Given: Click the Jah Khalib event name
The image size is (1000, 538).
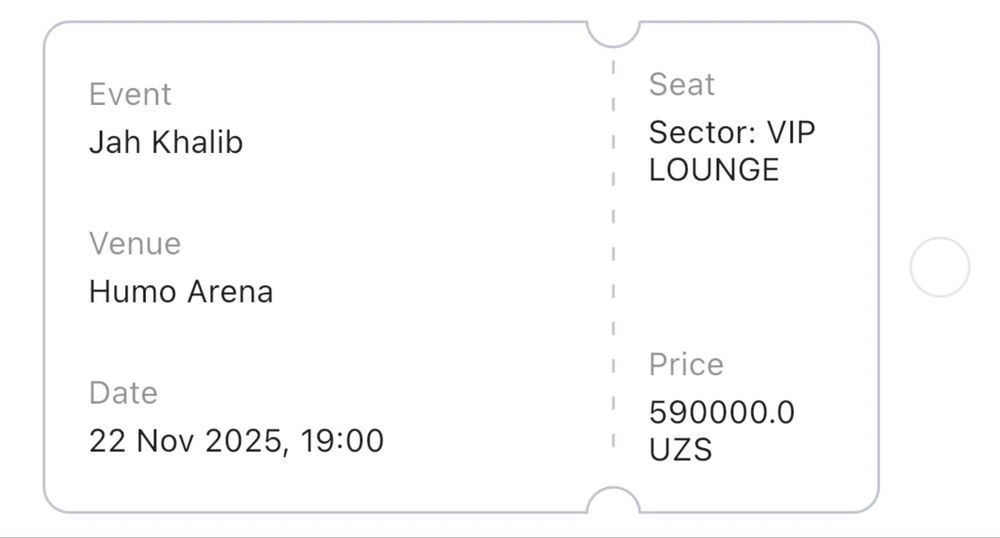Looking at the screenshot, I should [166, 143].
